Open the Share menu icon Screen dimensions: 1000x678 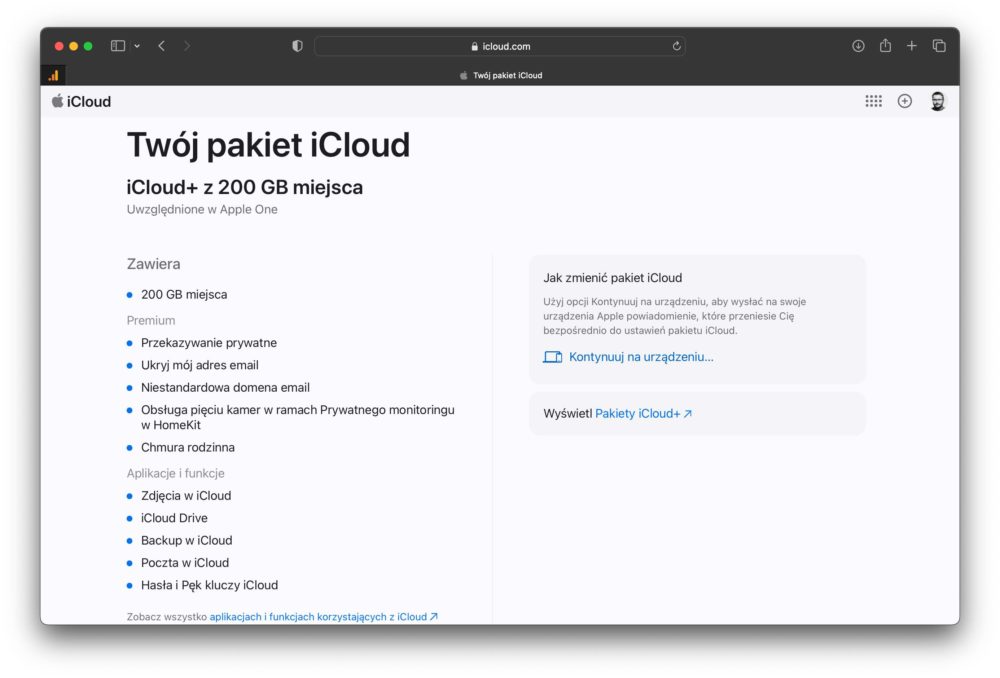coord(885,45)
